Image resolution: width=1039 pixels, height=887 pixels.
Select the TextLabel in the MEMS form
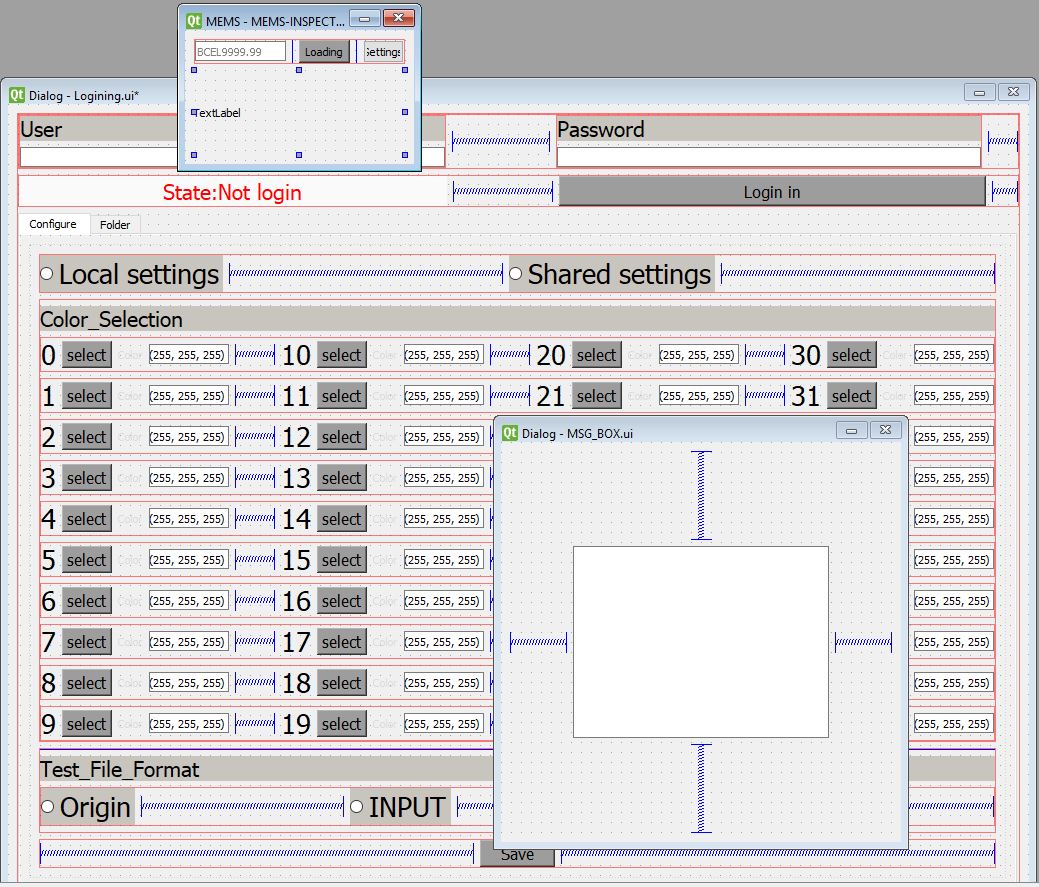click(x=216, y=112)
